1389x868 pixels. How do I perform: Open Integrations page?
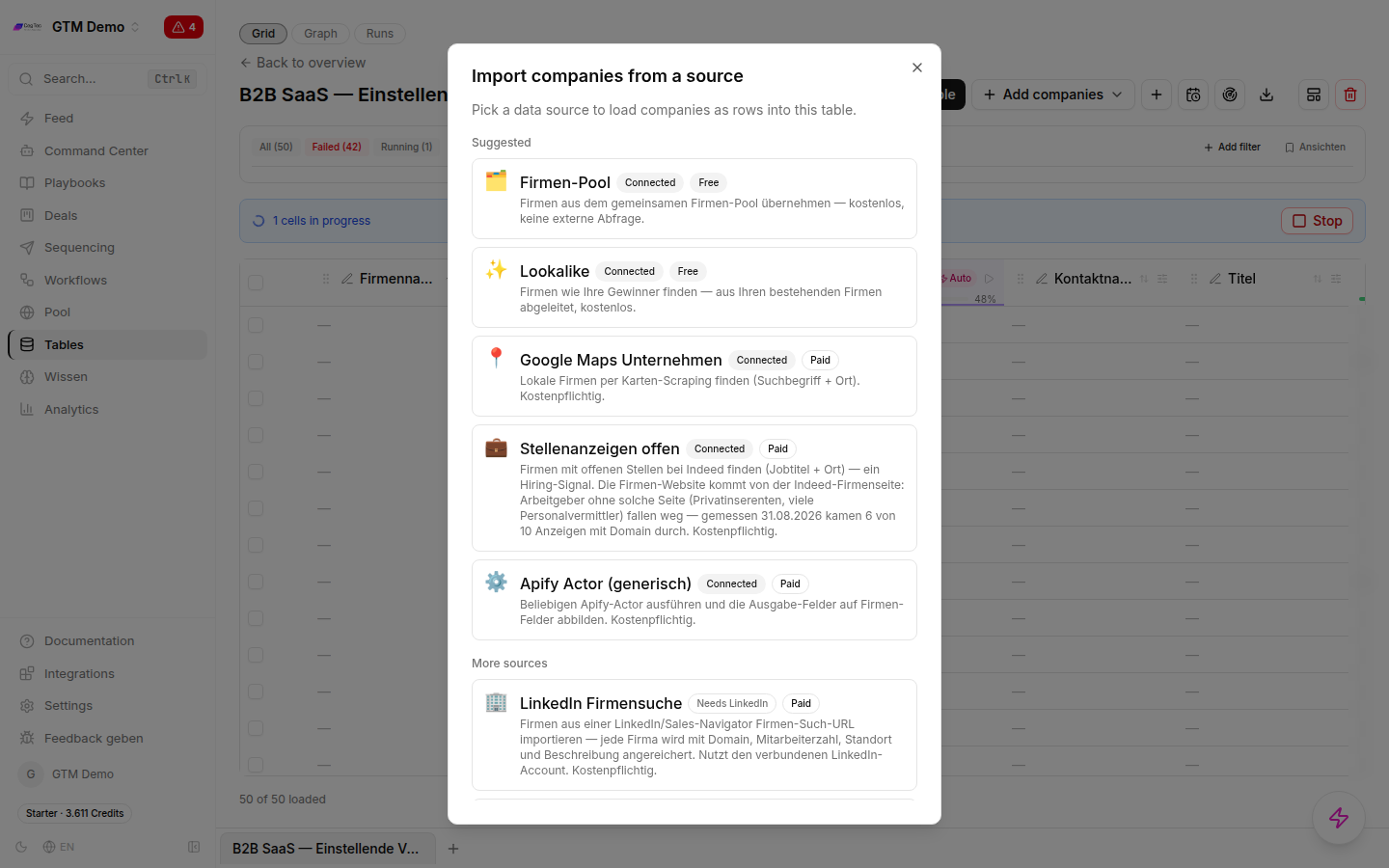[x=107, y=673]
